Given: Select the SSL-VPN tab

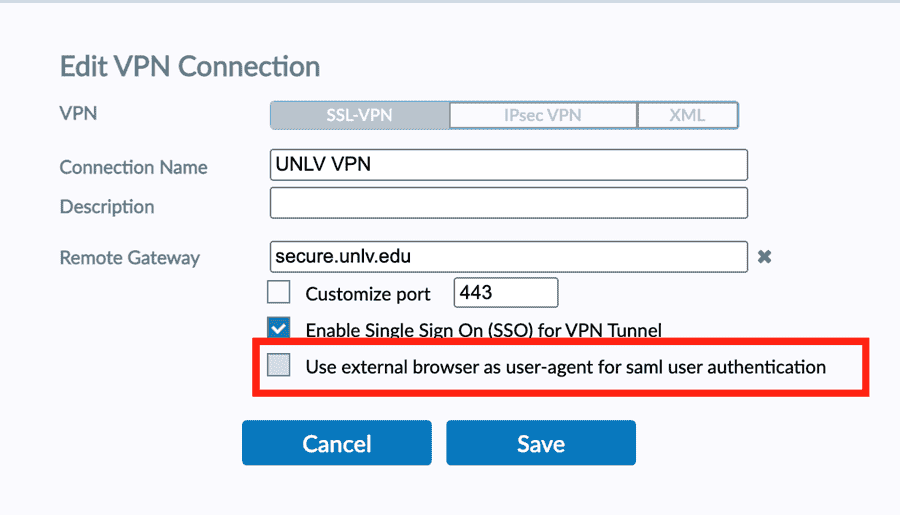Looking at the screenshot, I should [x=359, y=115].
